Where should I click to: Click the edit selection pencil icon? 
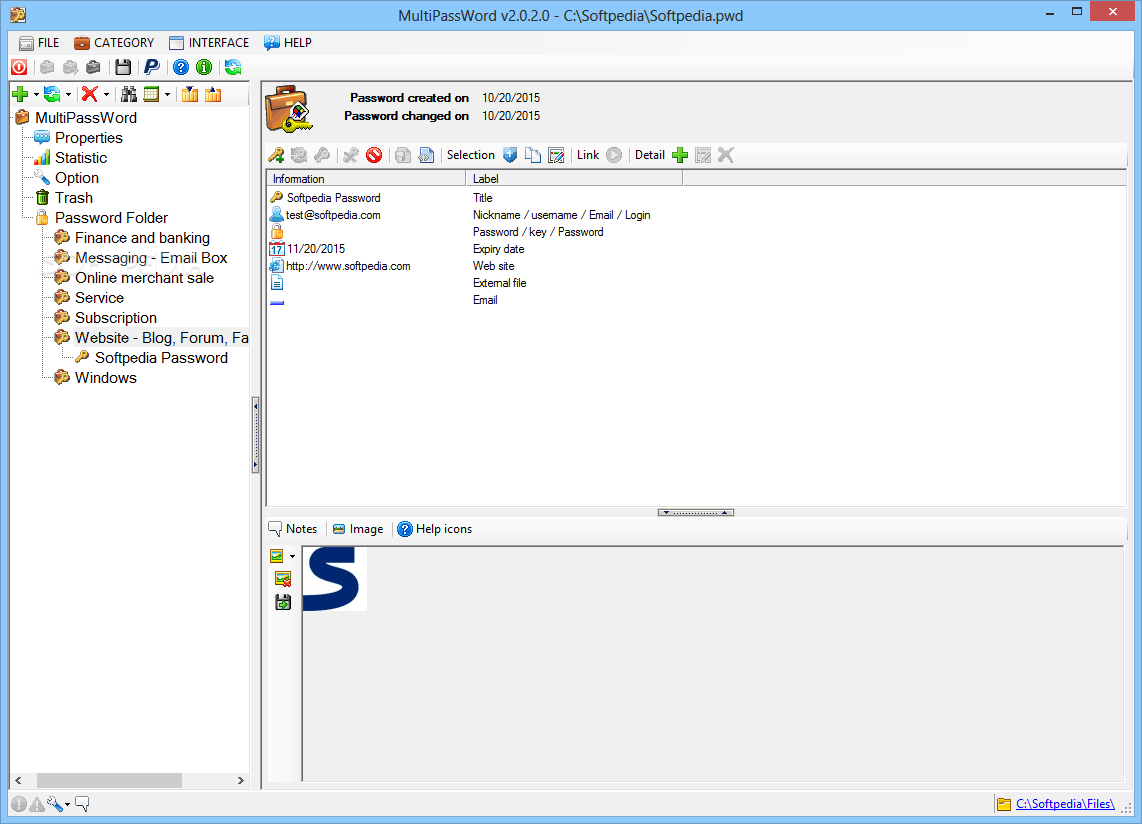pos(556,155)
